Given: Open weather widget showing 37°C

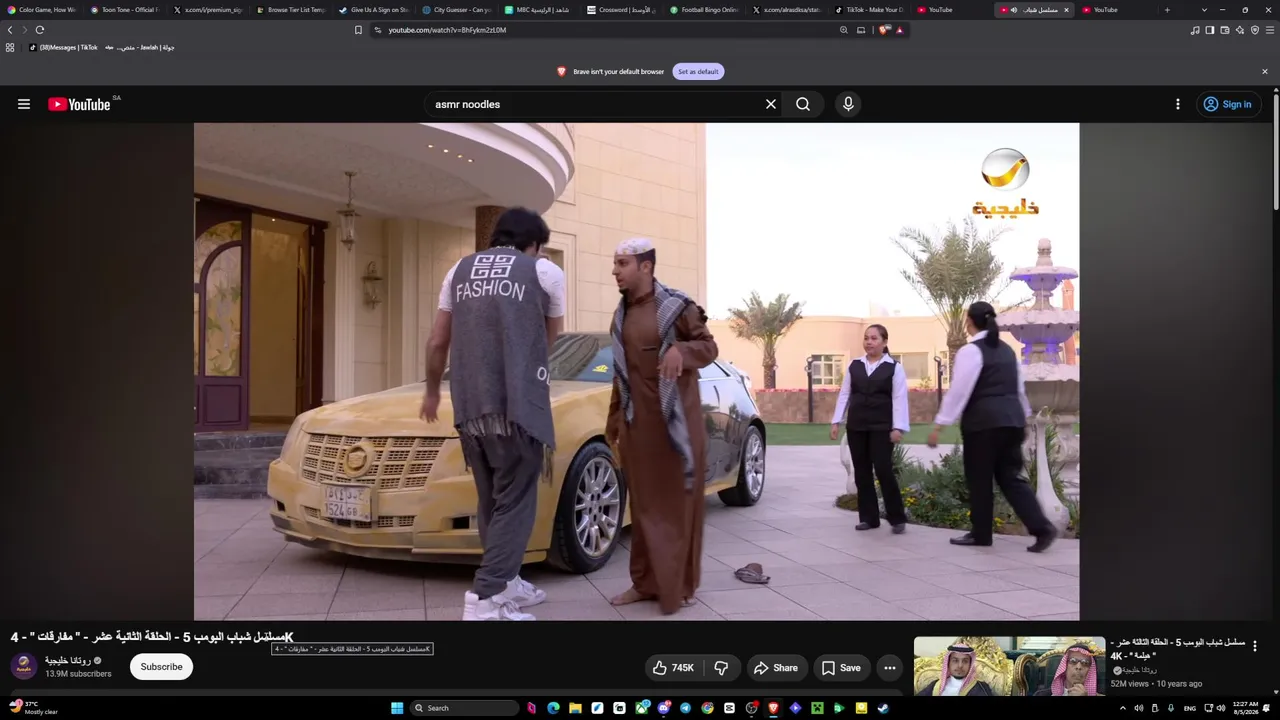Looking at the screenshot, I should pos(33,708).
